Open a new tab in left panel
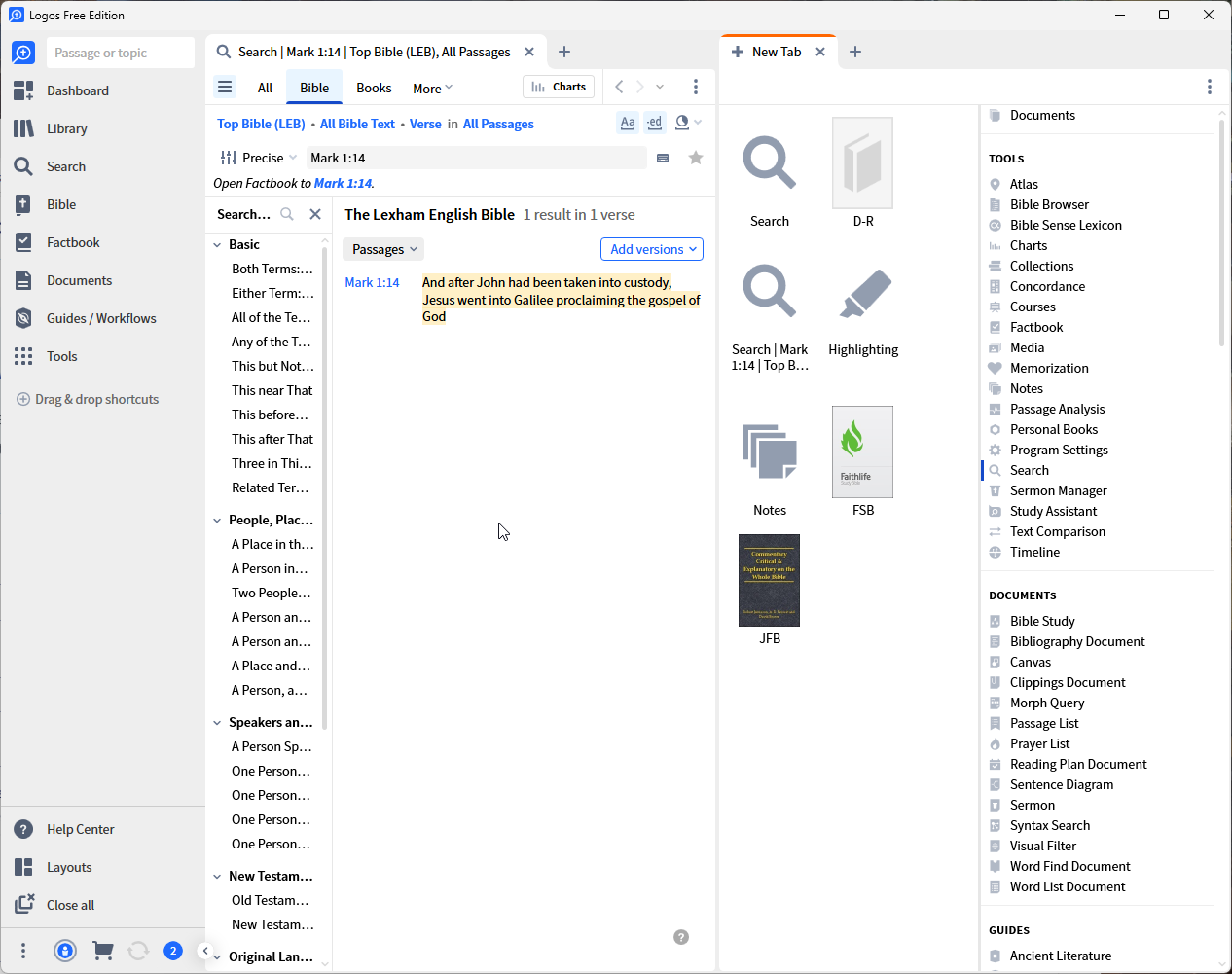 tap(564, 52)
